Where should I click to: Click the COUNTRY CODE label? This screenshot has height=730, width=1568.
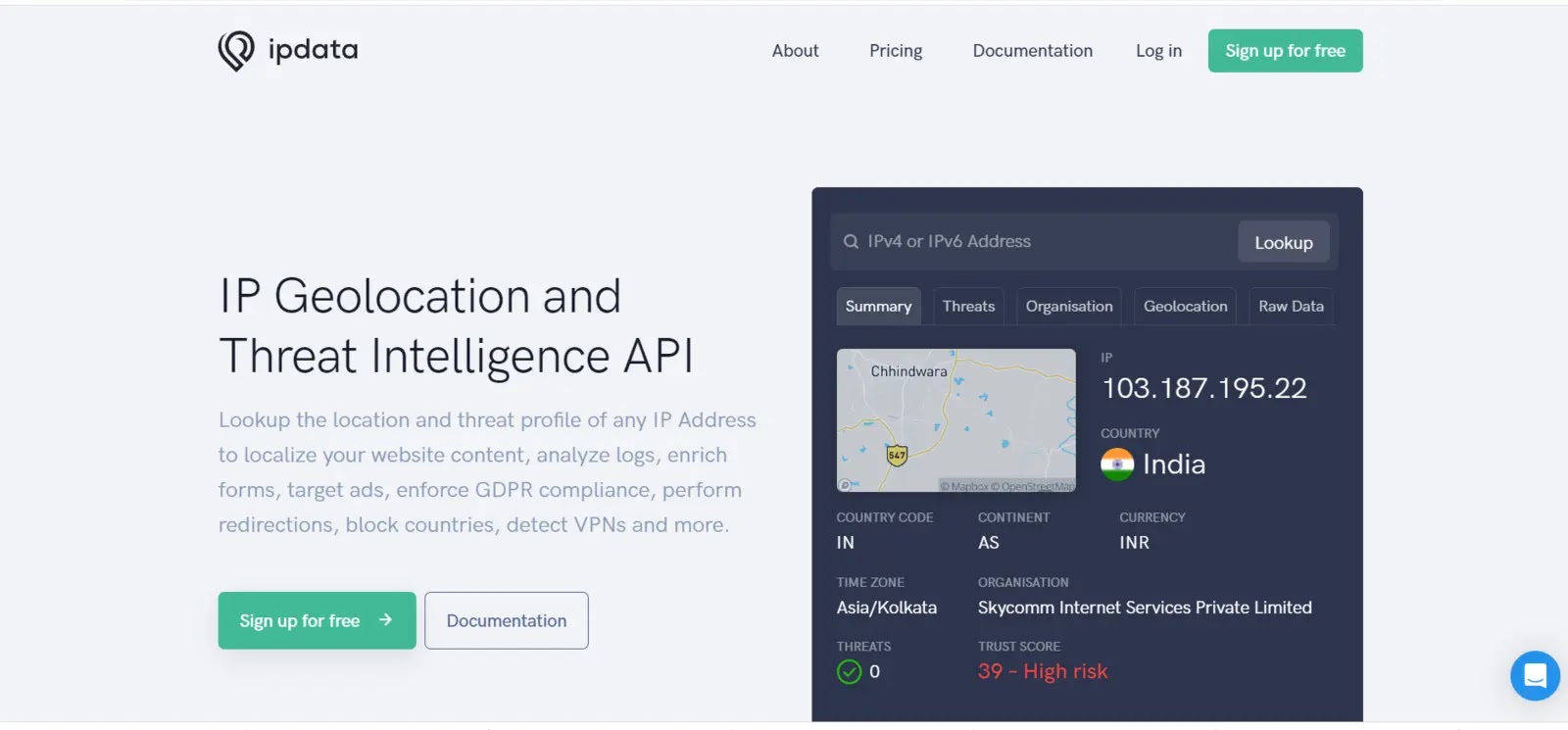click(885, 517)
